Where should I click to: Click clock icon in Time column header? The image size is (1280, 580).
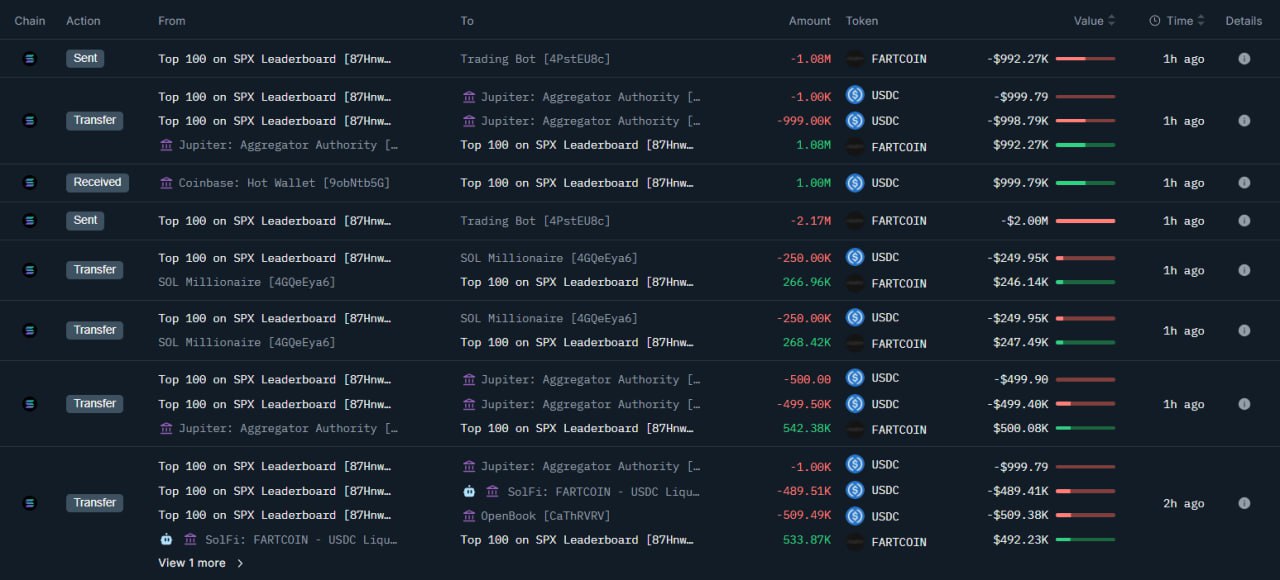point(1155,21)
